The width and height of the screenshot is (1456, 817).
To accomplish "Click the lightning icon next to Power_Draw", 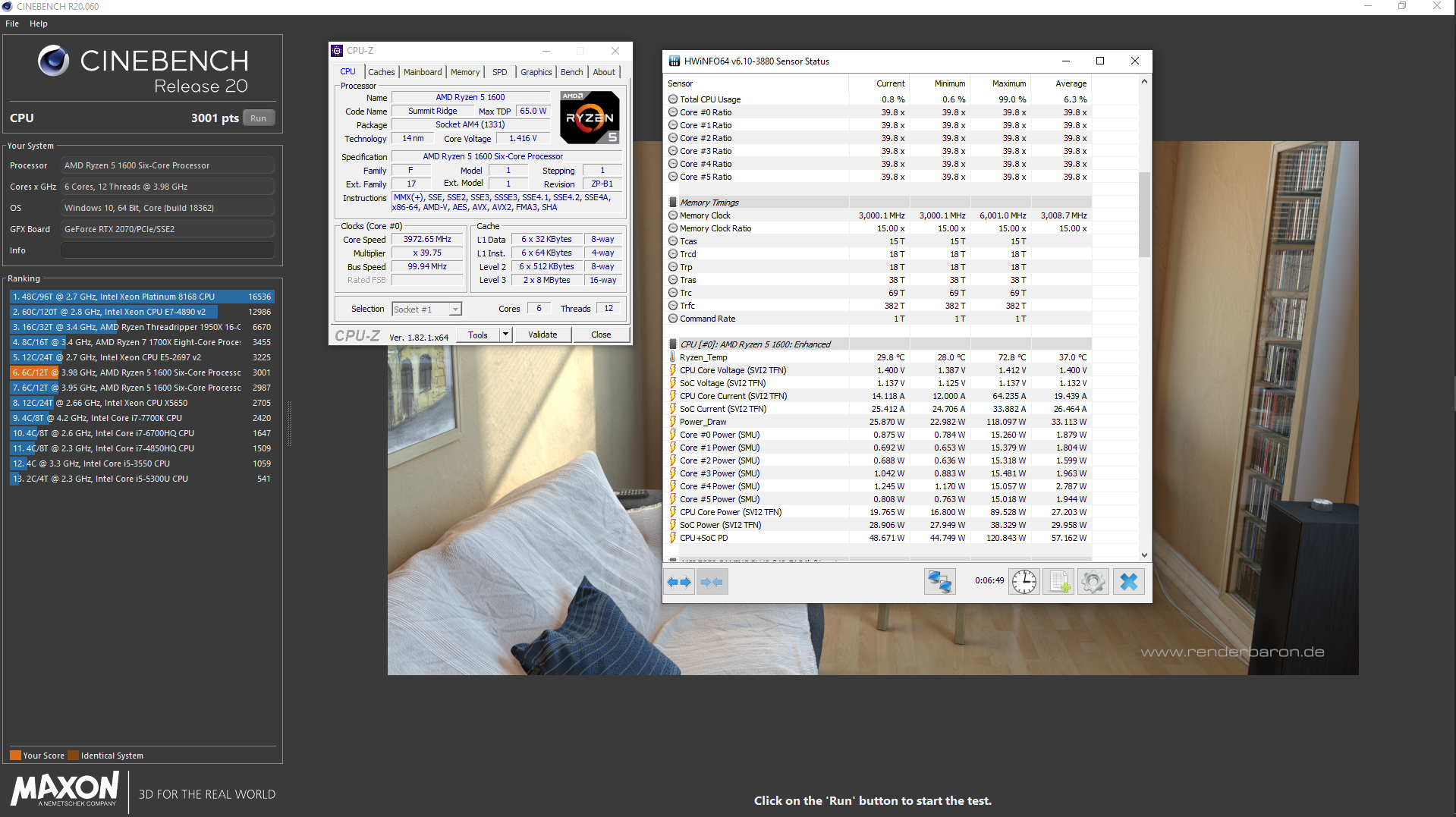I will (x=673, y=422).
